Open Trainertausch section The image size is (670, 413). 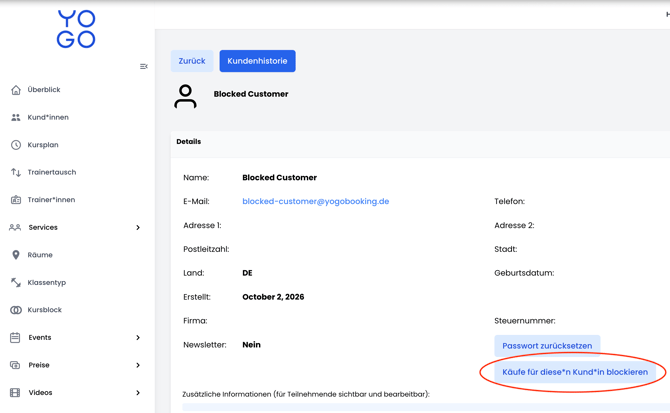52,172
